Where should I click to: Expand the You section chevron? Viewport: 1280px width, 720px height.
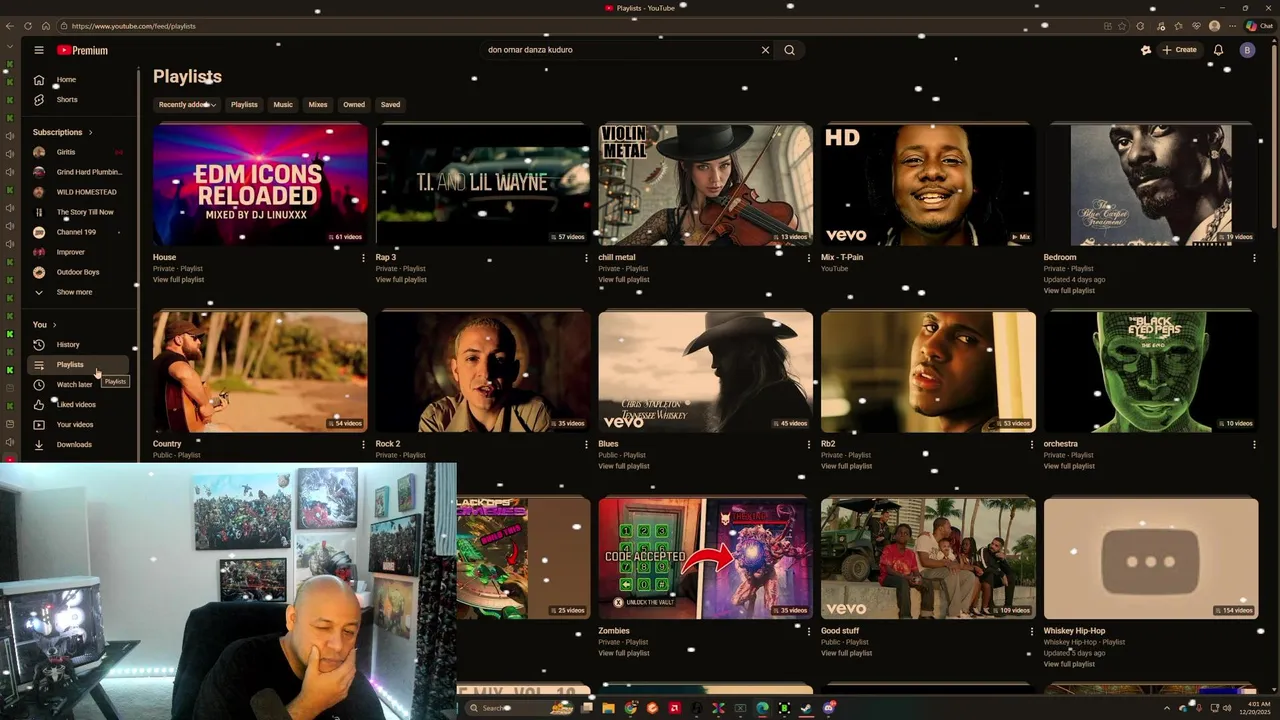point(54,325)
